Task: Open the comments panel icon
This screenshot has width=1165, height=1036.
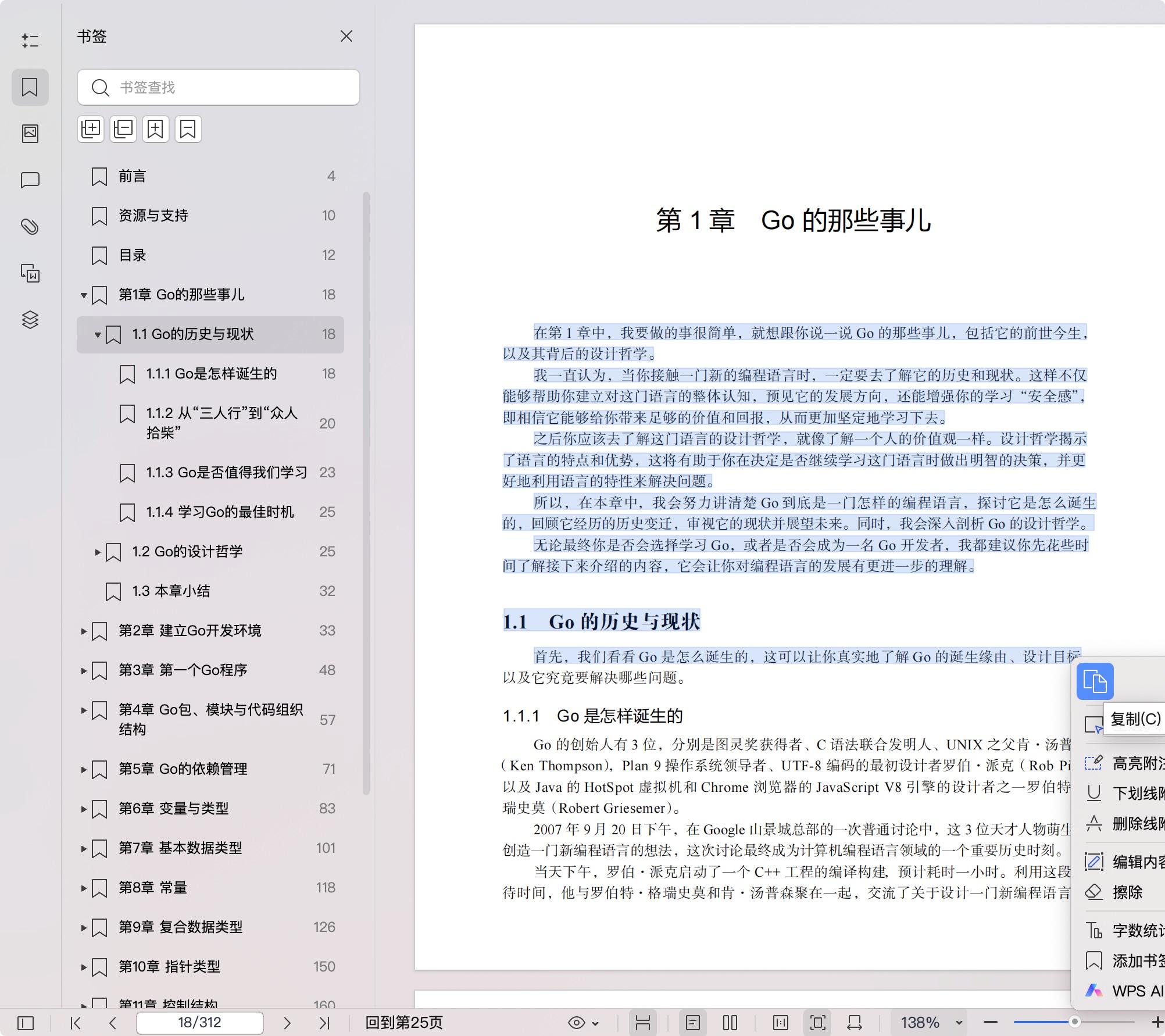Action: tap(30, 180)
